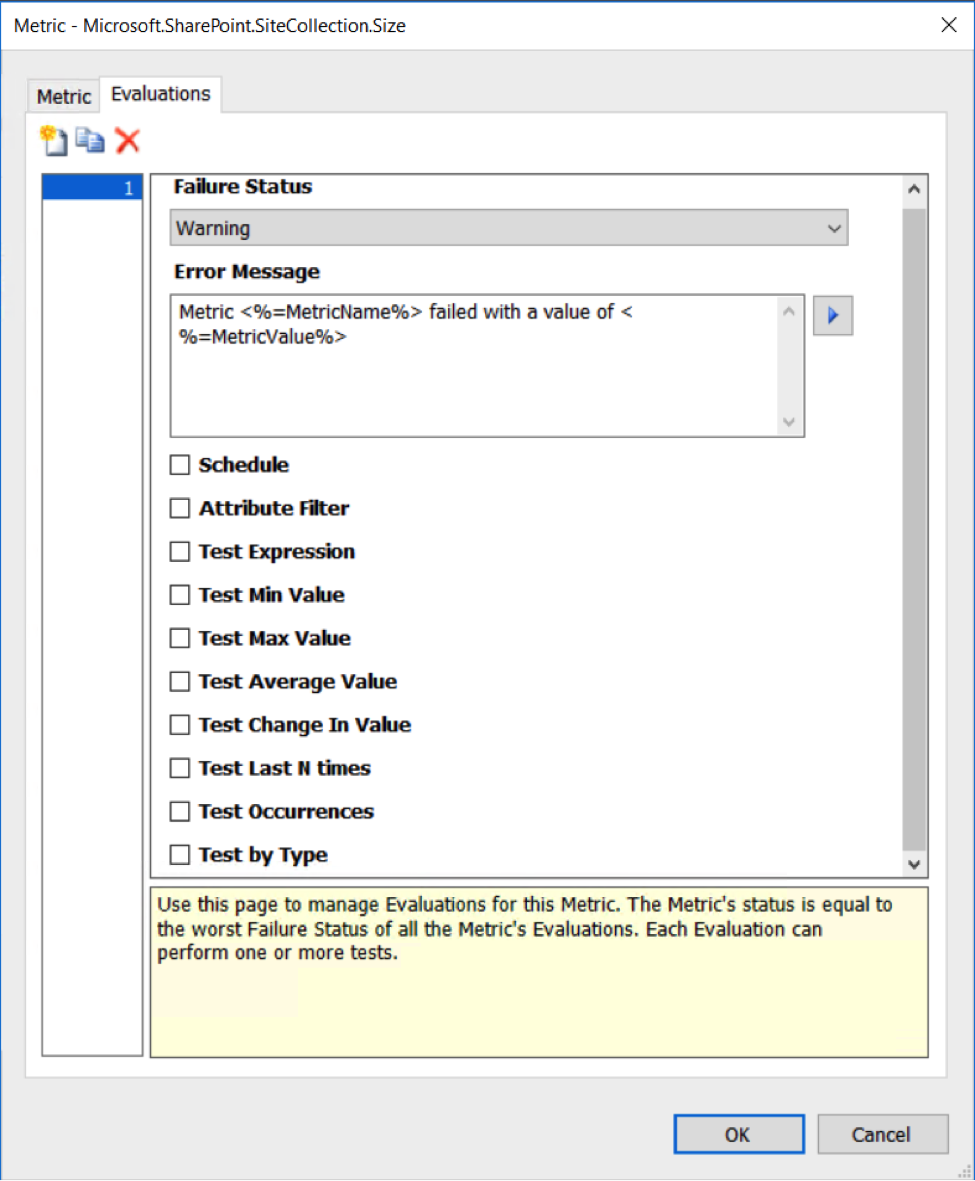Viewport: 975px width, 1181px height.
Task: Click the Error Message heading
Action: click(247, 271)
